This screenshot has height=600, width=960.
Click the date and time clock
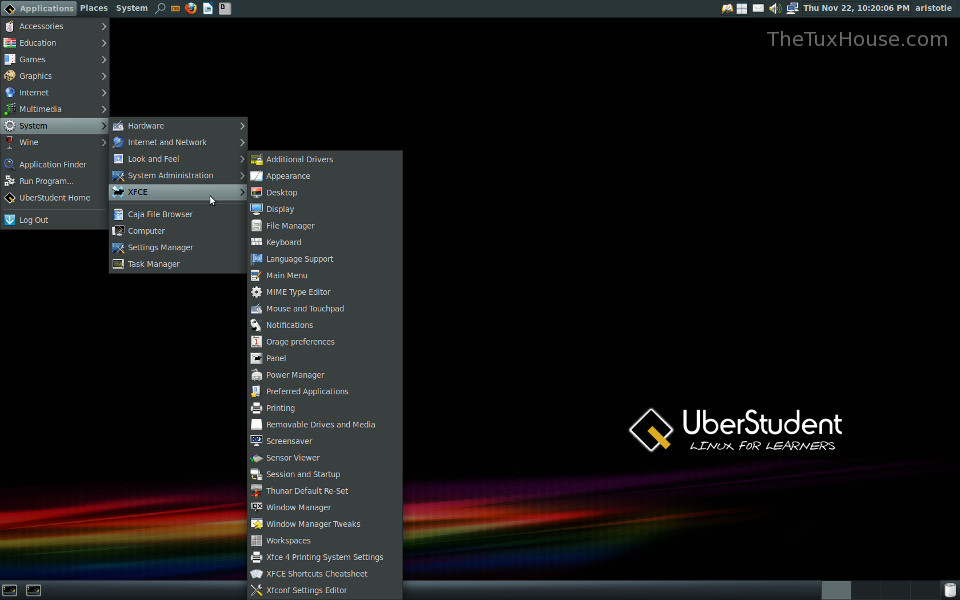(855, 8)
